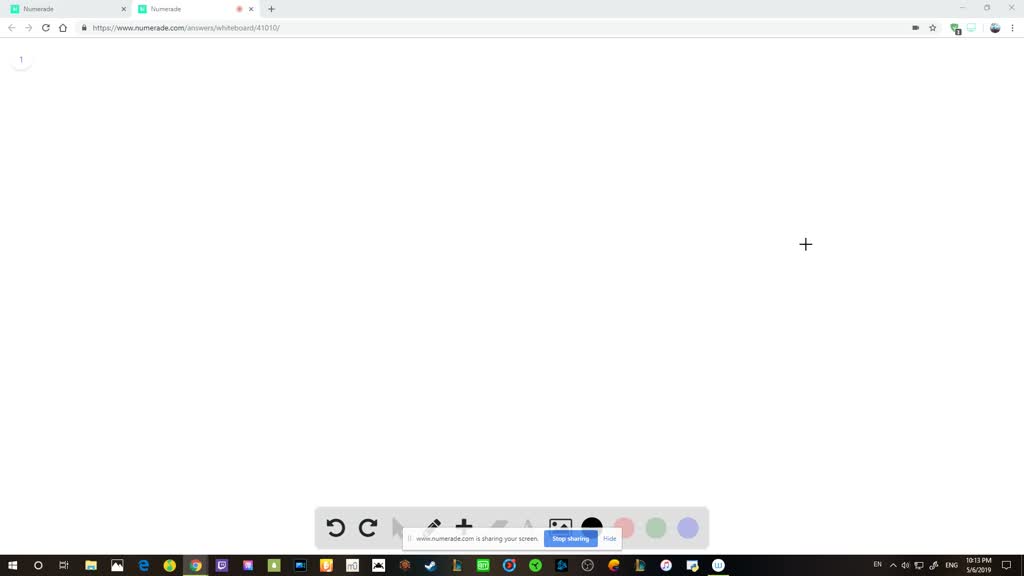Open volume control in system tray
1024x576 pixels.
click(905, 566)
